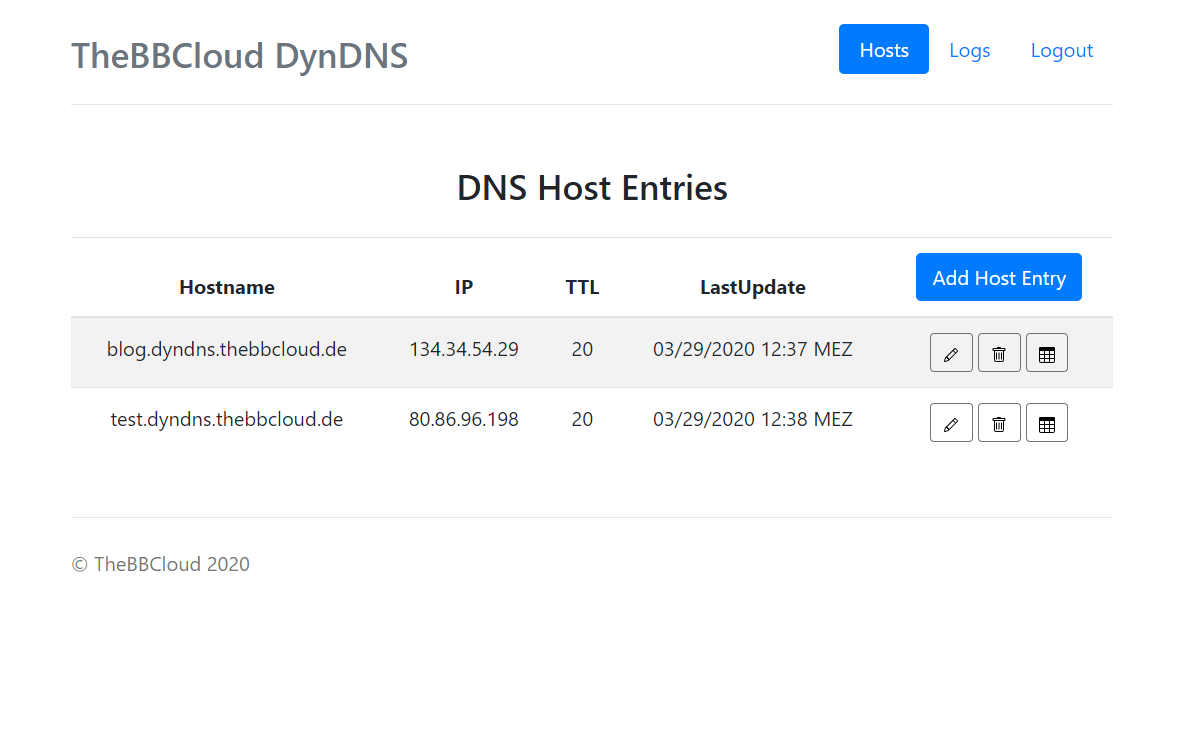Image resolution: width=1187 pixels, height=755 pixels.
Task: Open table icon for test.dyndns.thebbcloud.de row
Action: [x=1047, y=423]
